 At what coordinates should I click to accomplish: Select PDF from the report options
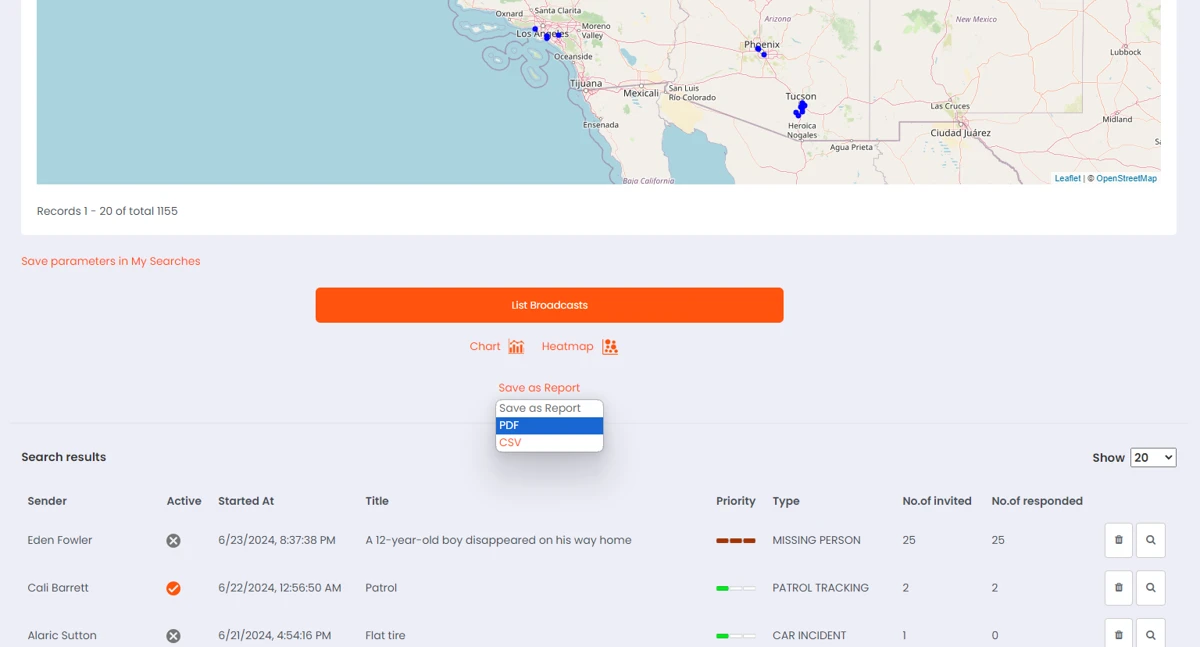point(549,426)
